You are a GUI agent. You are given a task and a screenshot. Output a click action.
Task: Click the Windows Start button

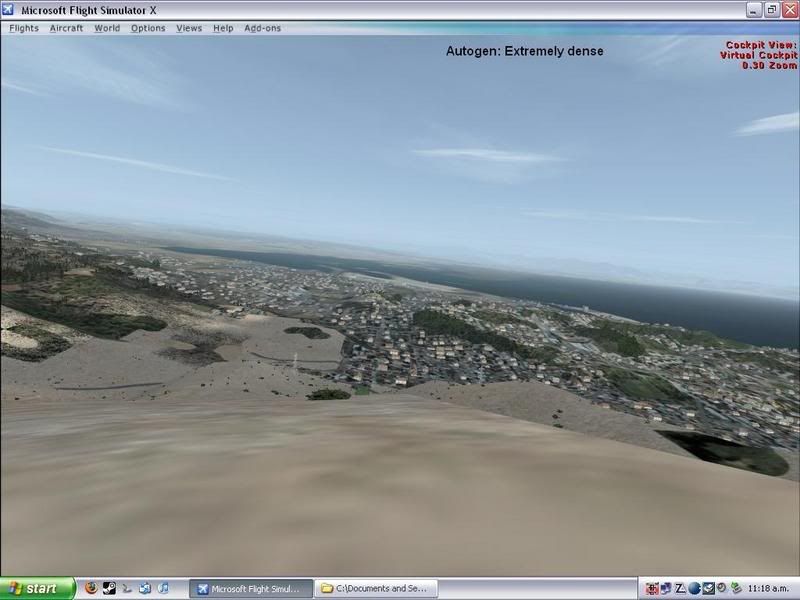point(37,589)
